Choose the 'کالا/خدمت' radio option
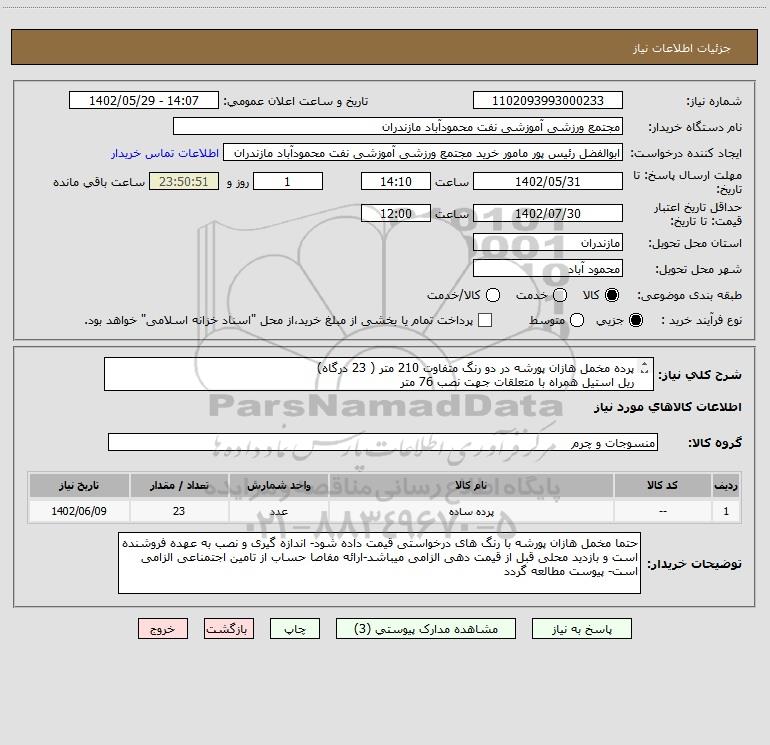The image size is (770, 745). click(x=480, y=295)
